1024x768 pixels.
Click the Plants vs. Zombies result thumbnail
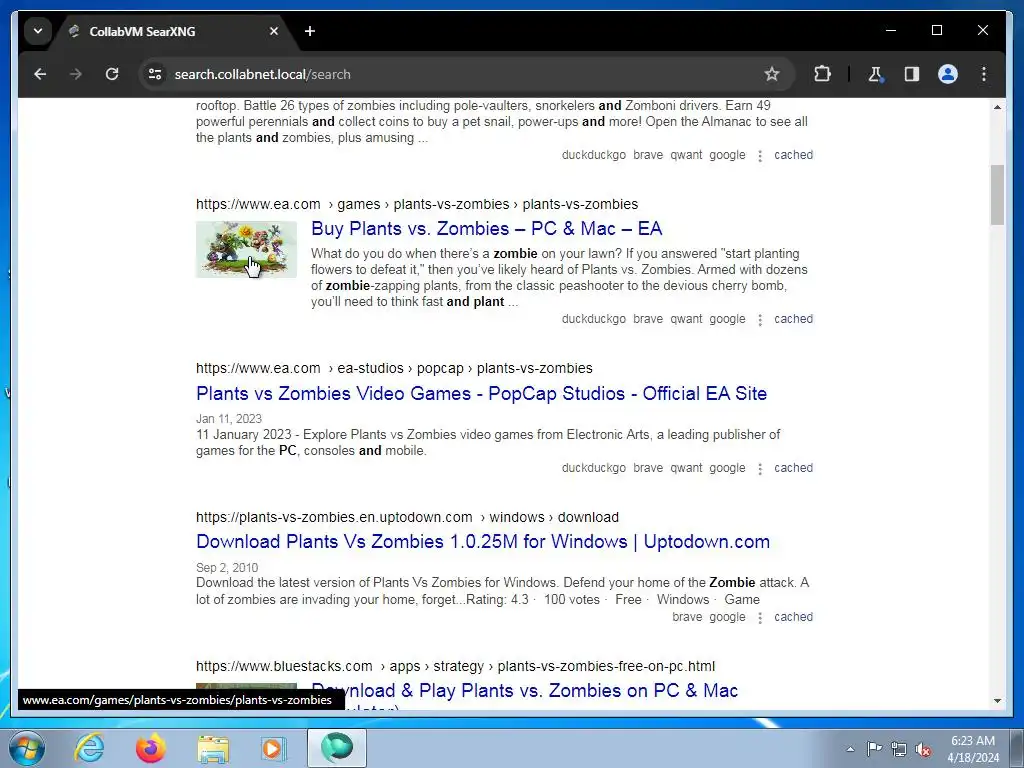point(246,249)
